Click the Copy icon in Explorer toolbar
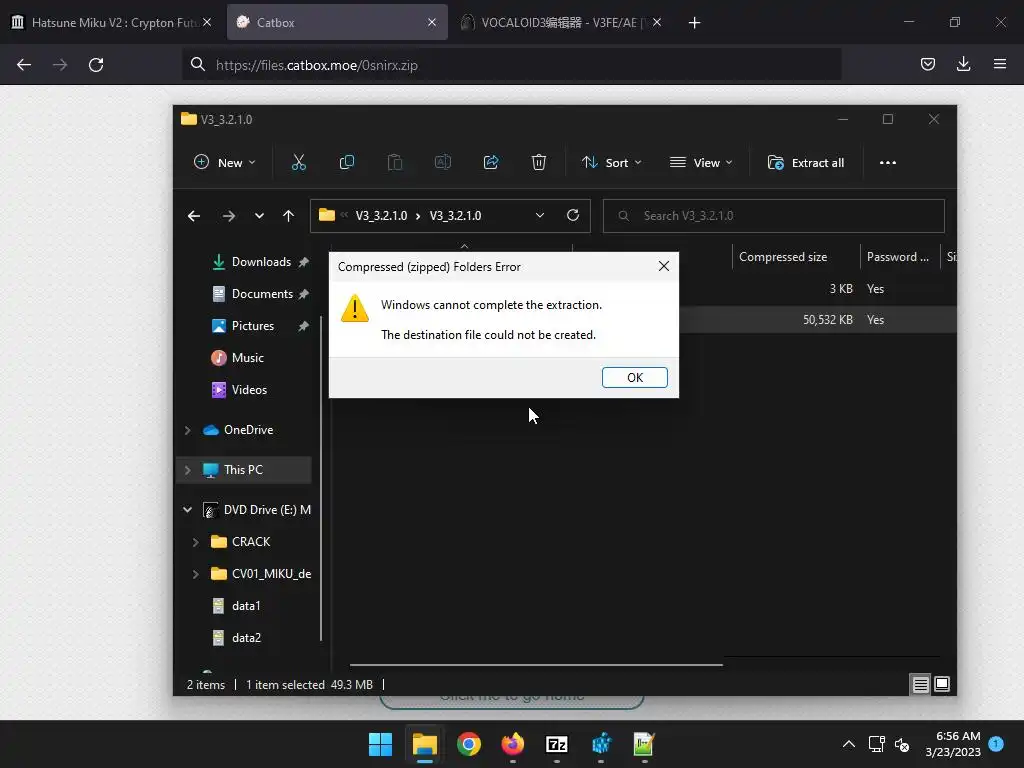Screen dimensions: 1024x768 click(x=347, y=163)
